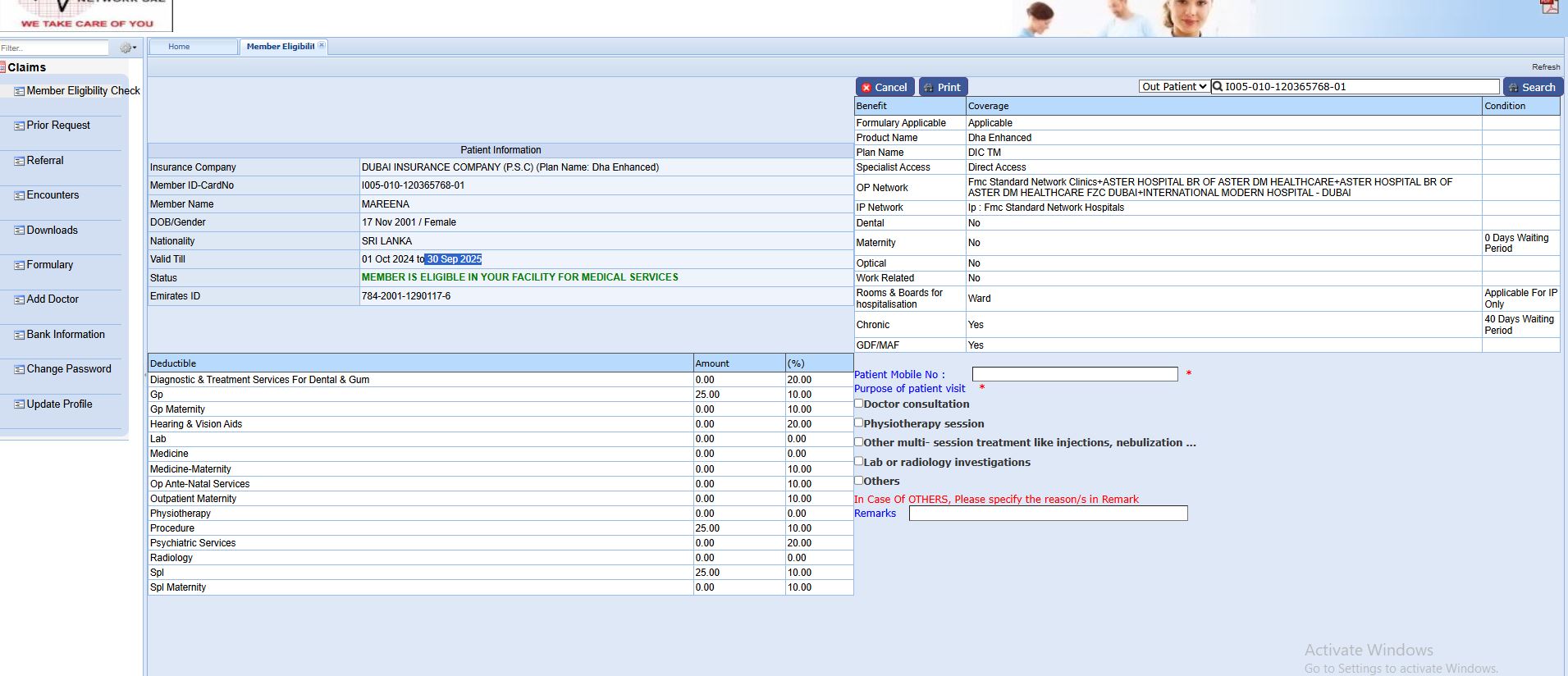Click the Prior Request sidebar icon
Viewport: 1568px width, 676px height.
point(19,126)
